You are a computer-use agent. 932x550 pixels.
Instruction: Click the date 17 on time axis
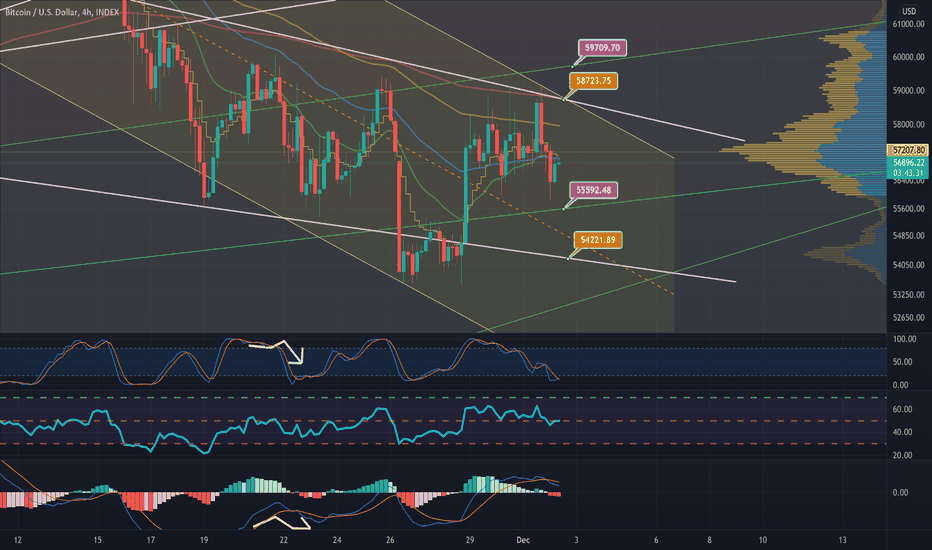click(x=150, y=540)
